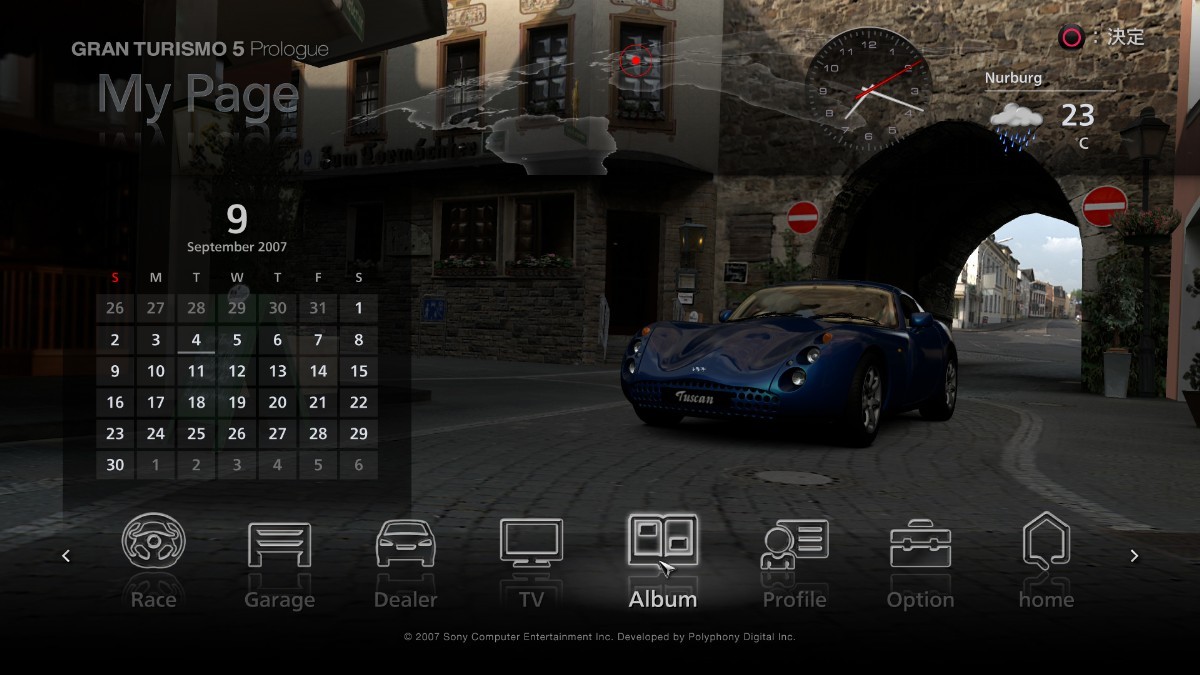Open the Race steering wheel icon

pyautogui.click(x=153, y=541)
